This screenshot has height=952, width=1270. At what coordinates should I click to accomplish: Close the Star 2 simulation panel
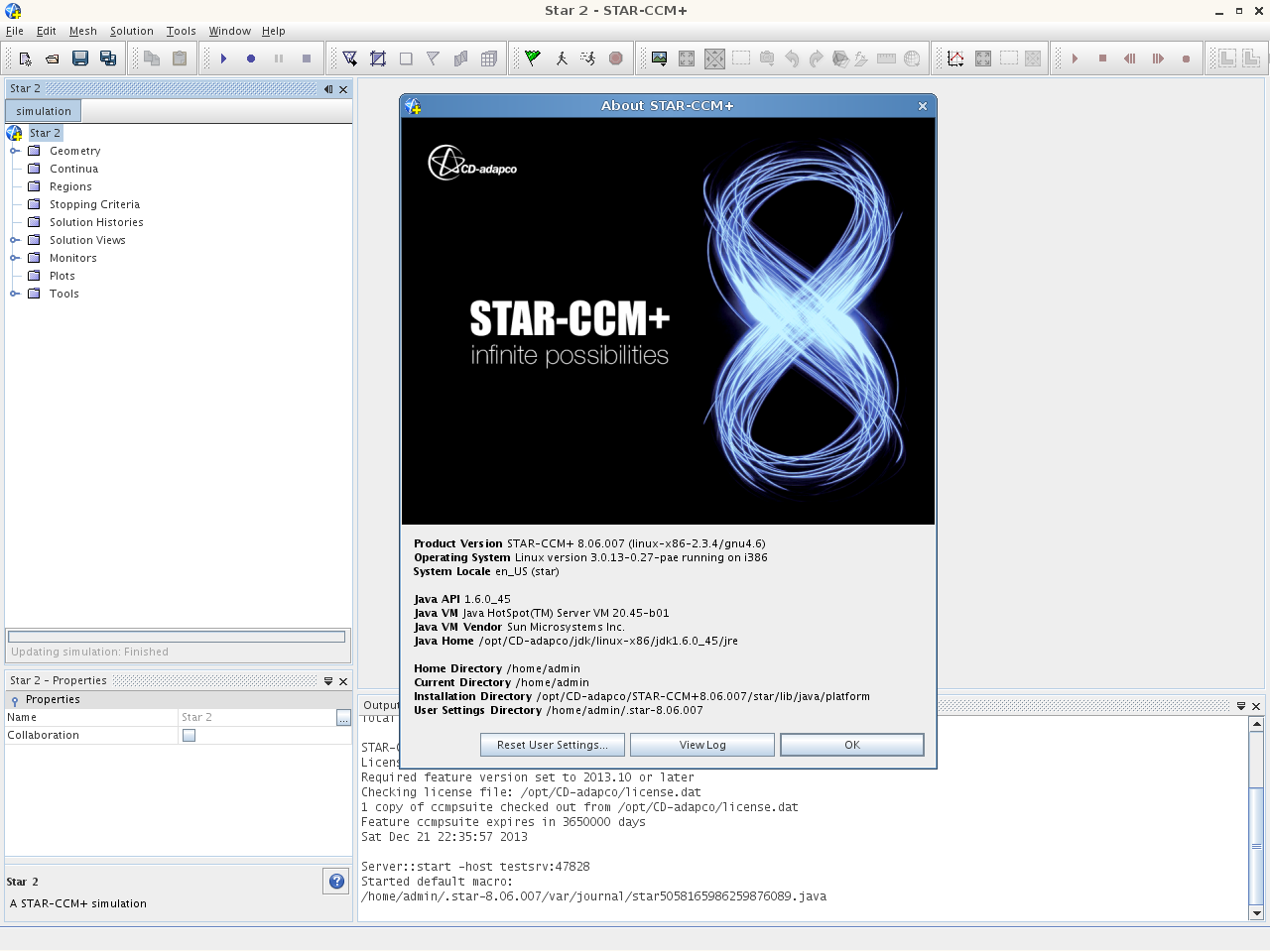coord(343,89)
